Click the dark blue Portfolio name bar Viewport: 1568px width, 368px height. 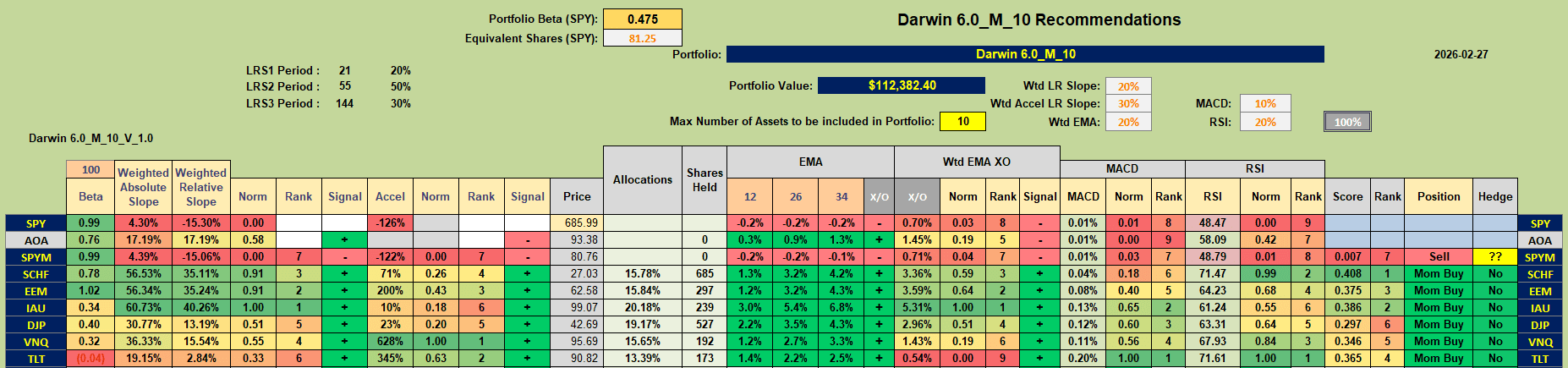pyautogui.click(x=1025, y=54)
